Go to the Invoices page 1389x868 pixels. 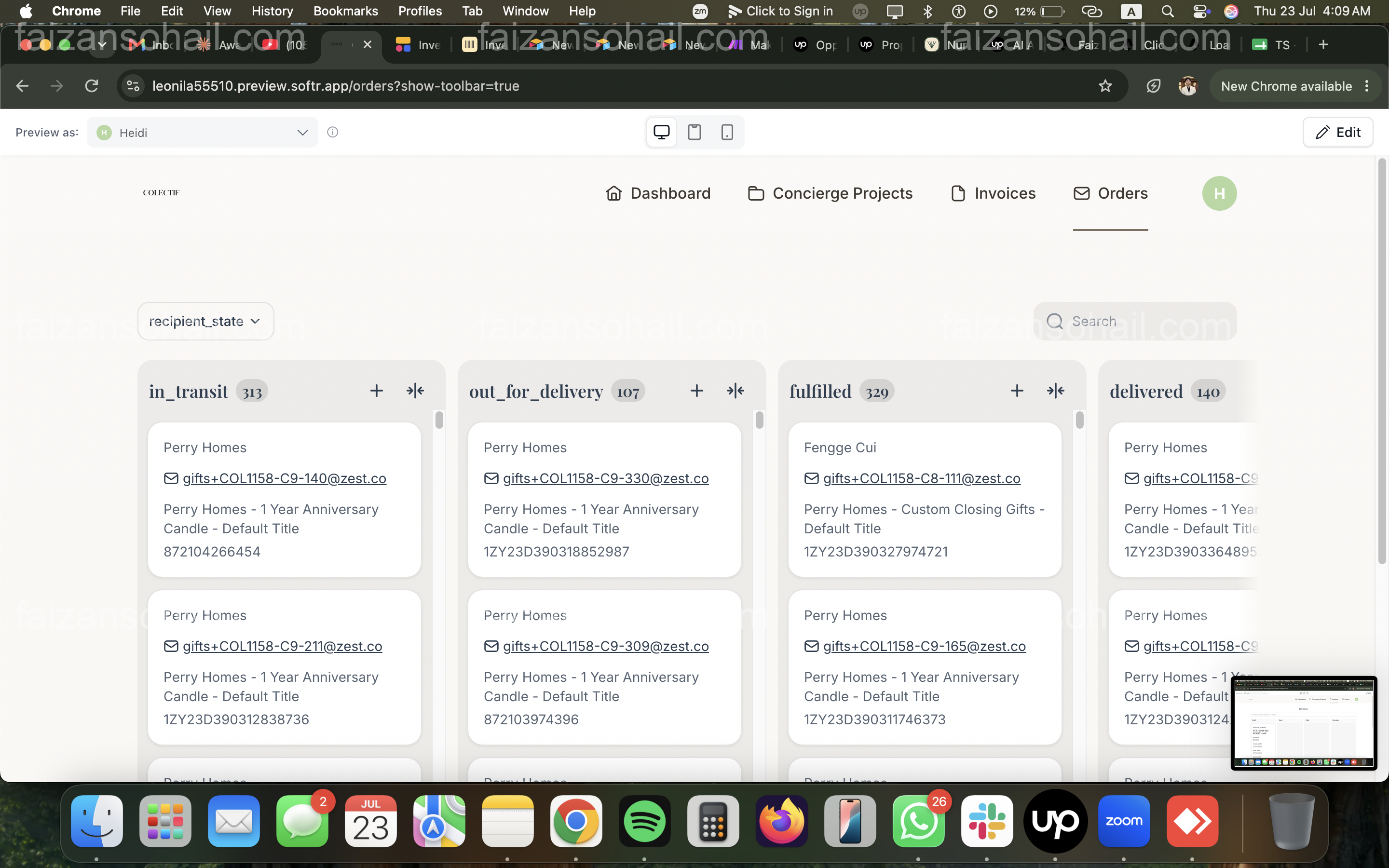click(x=993, y=193)
